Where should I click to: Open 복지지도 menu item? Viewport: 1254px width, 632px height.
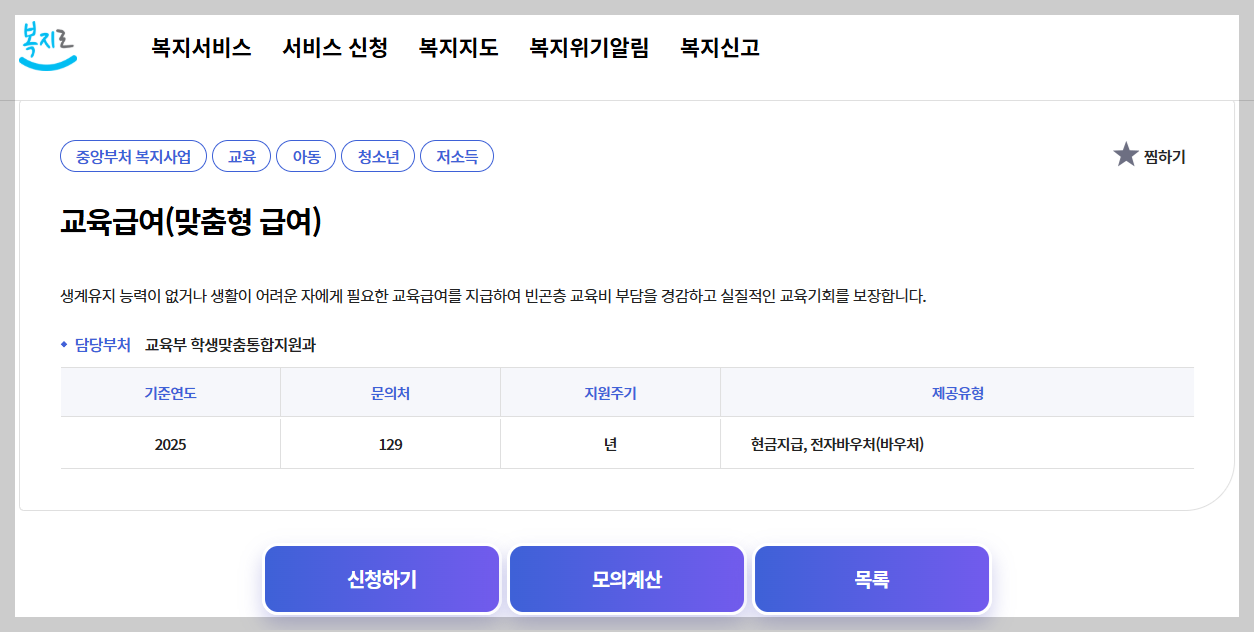pos(456,47)
